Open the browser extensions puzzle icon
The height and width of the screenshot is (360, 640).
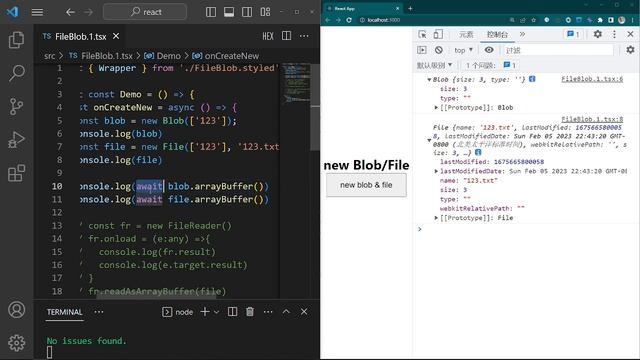pyautogui.click(x=600, y=20)
